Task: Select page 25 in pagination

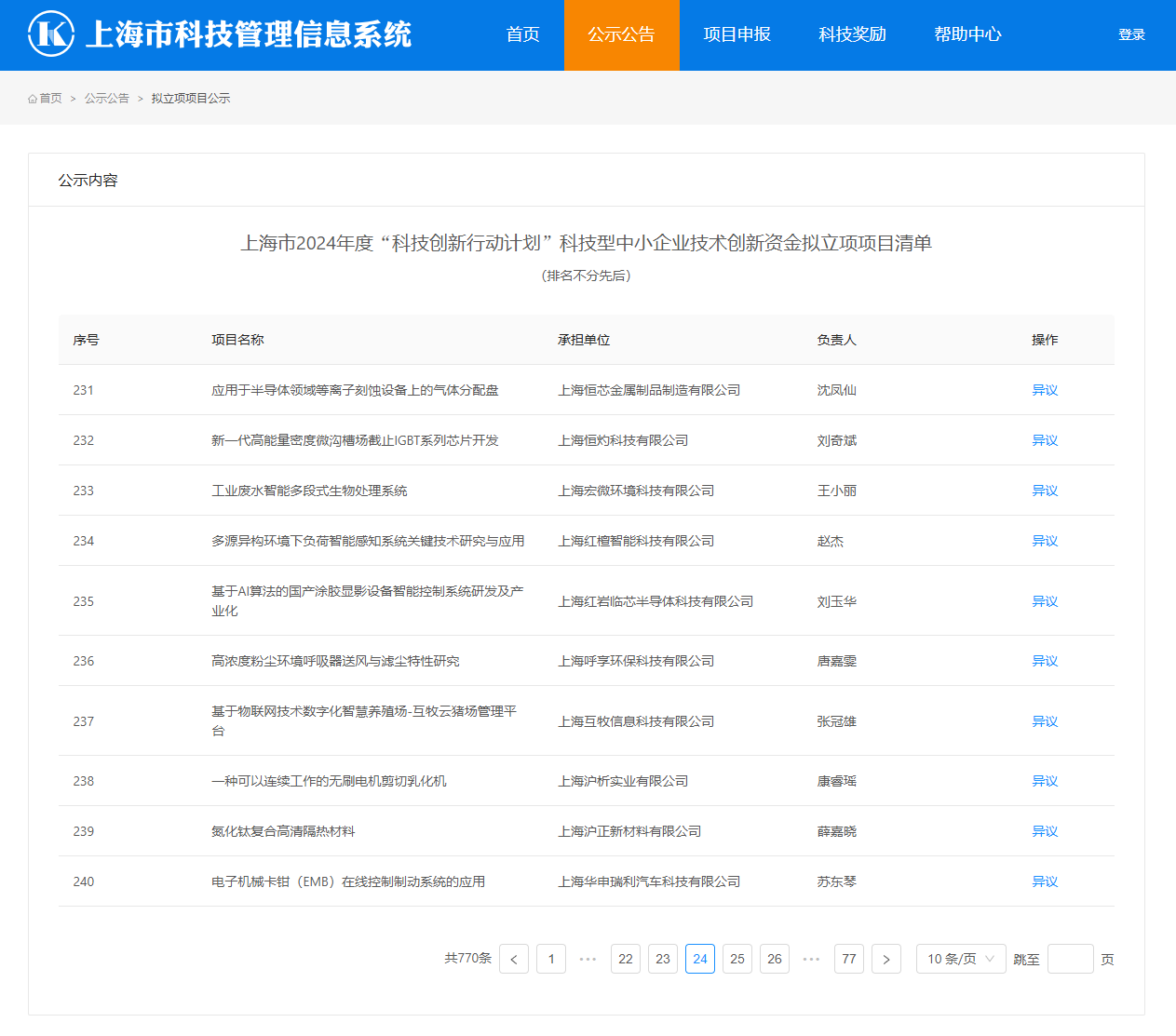Action: (x=737, y=958)
